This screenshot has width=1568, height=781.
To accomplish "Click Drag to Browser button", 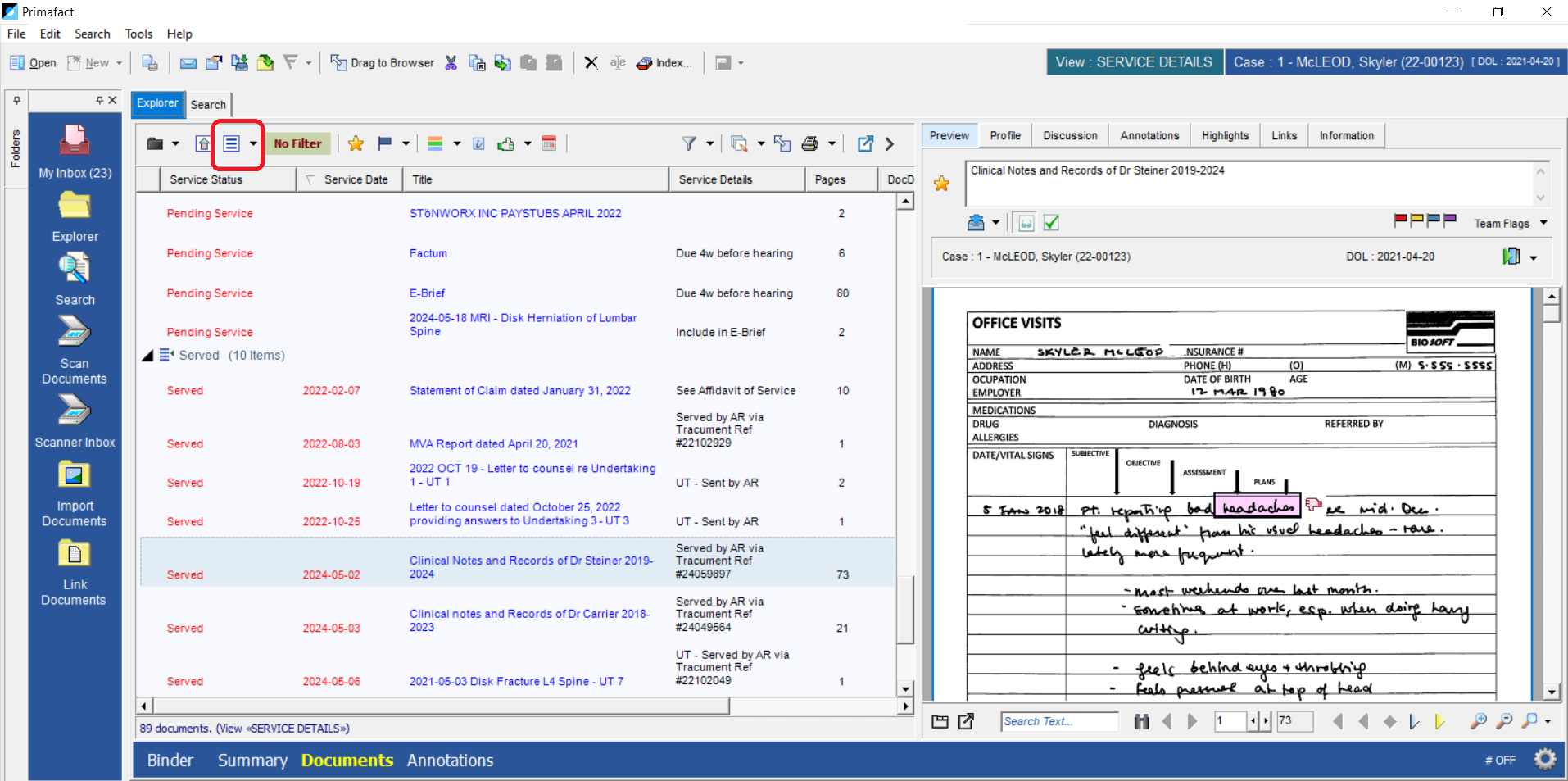I will click(x=383, y=63).
